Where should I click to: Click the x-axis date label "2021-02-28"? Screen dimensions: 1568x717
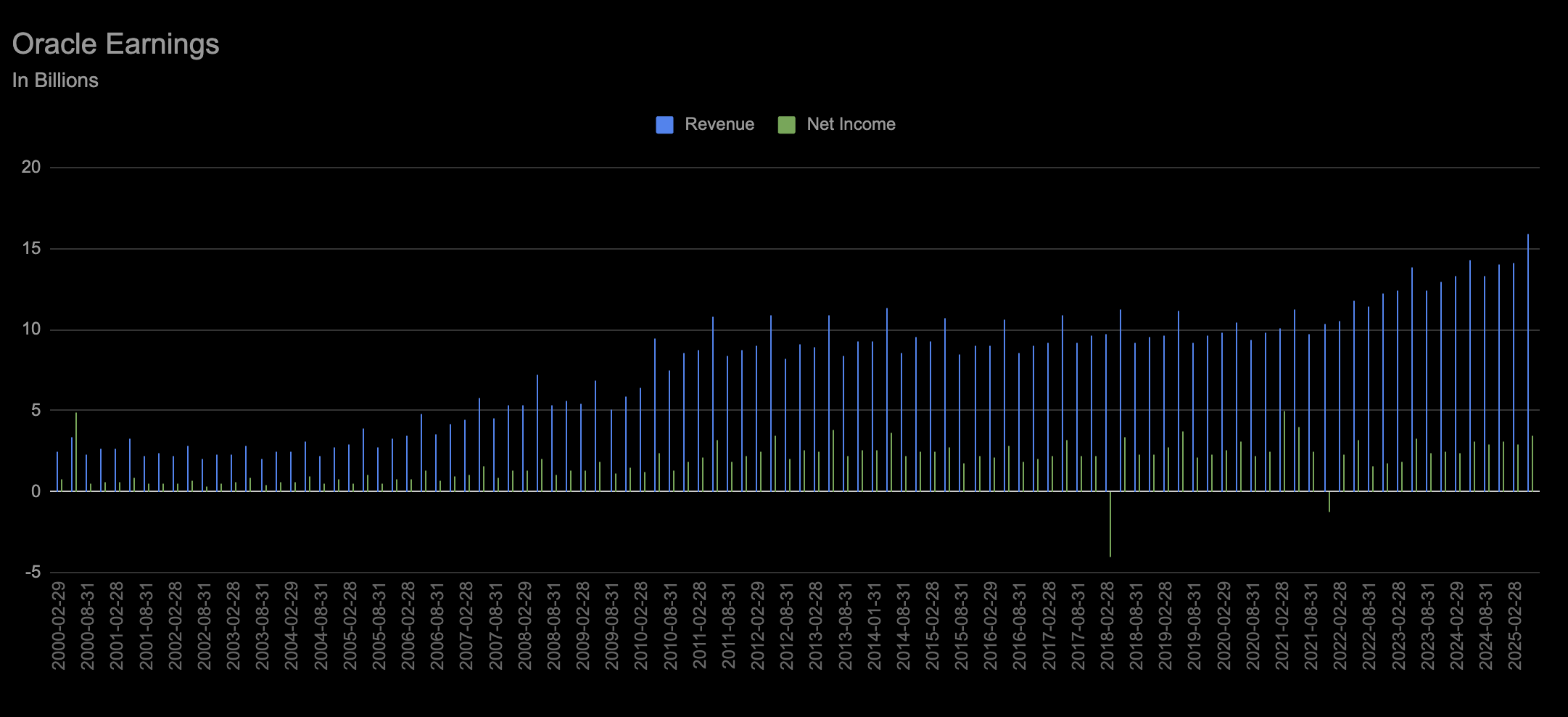pos(1282,626)
